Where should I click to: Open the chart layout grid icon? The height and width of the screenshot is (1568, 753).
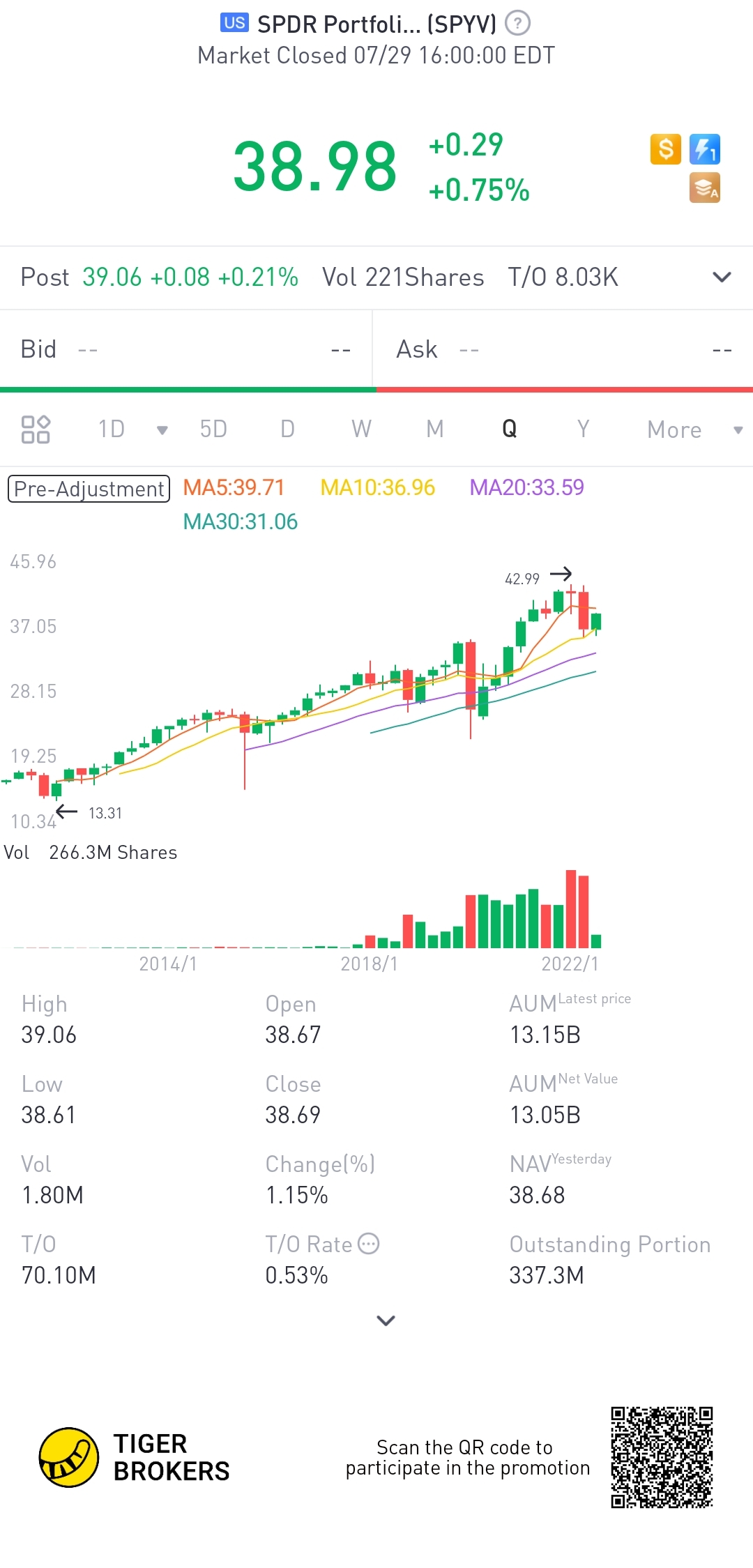(x=36, y=429)
